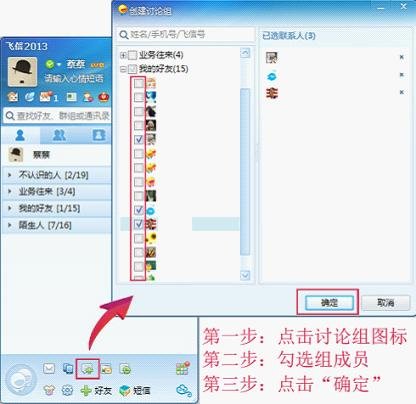Screen dimensions: 416x404
Task: Click the person with purple badge icon
Action: click(x=88, y=97)
